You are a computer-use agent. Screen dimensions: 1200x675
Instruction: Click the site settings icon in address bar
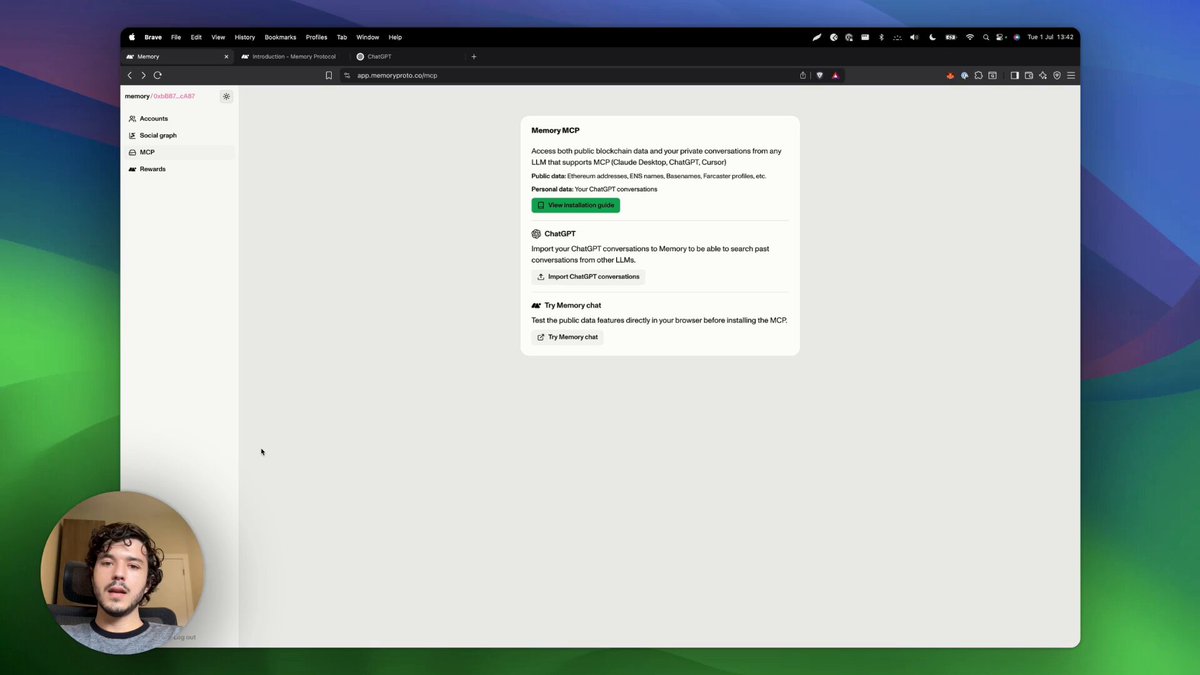point(348,75)
